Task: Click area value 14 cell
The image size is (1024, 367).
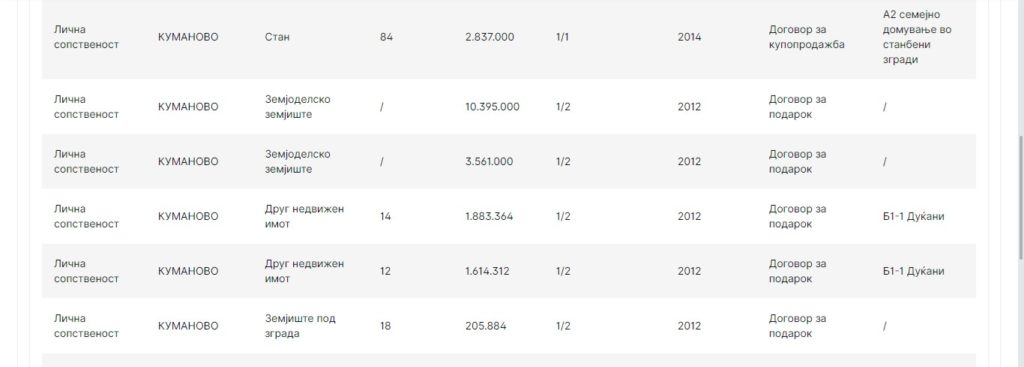Action: [x=385, y=216]
